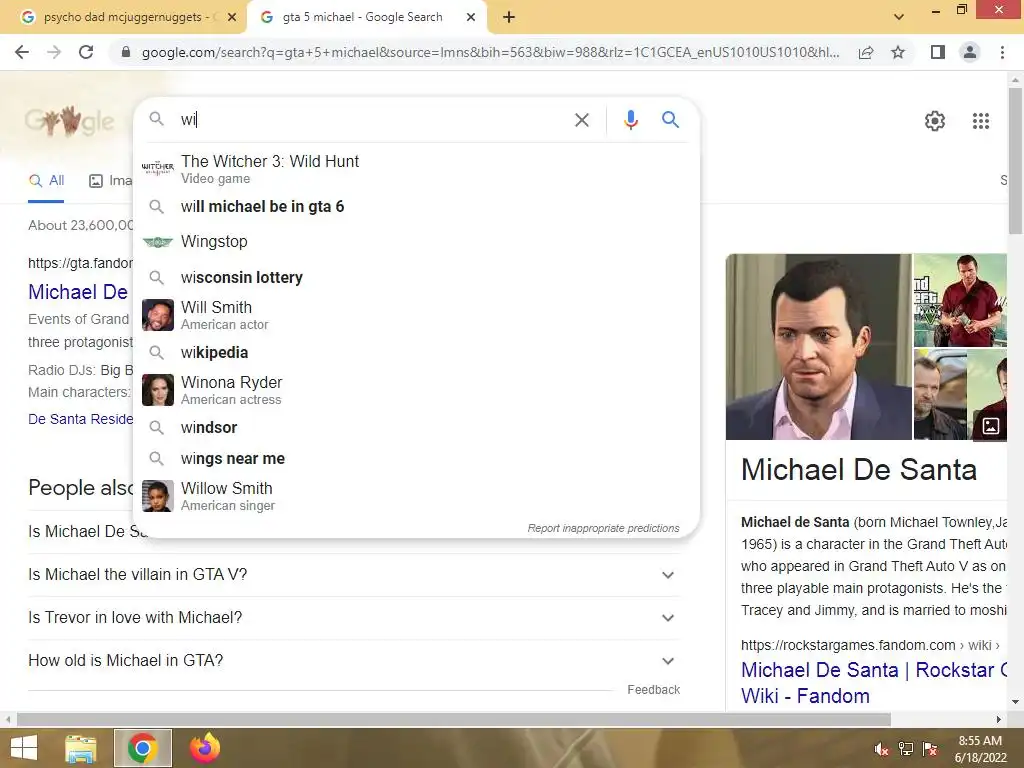Switch to gta 5 michael tab
The width and height of the screenshot is (1024, 768).
pos(366,17)
